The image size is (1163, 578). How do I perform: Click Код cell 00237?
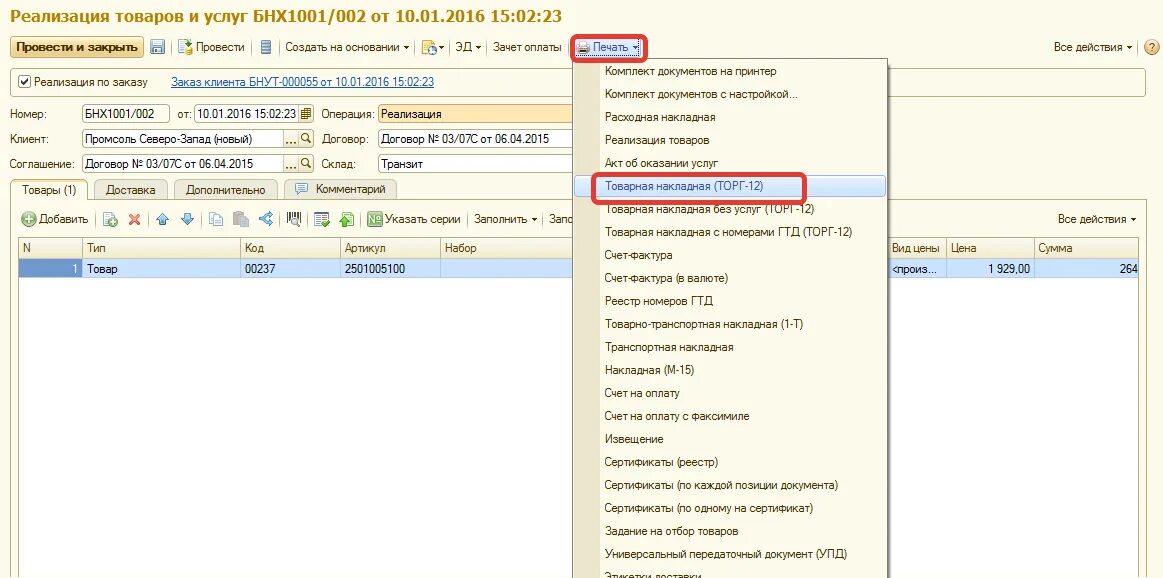pos(290,269)
